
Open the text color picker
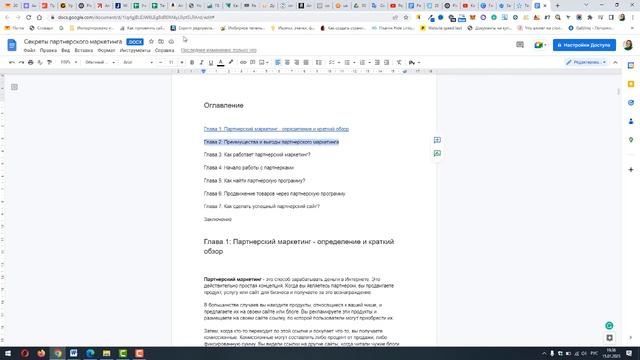tap(220, 62)
